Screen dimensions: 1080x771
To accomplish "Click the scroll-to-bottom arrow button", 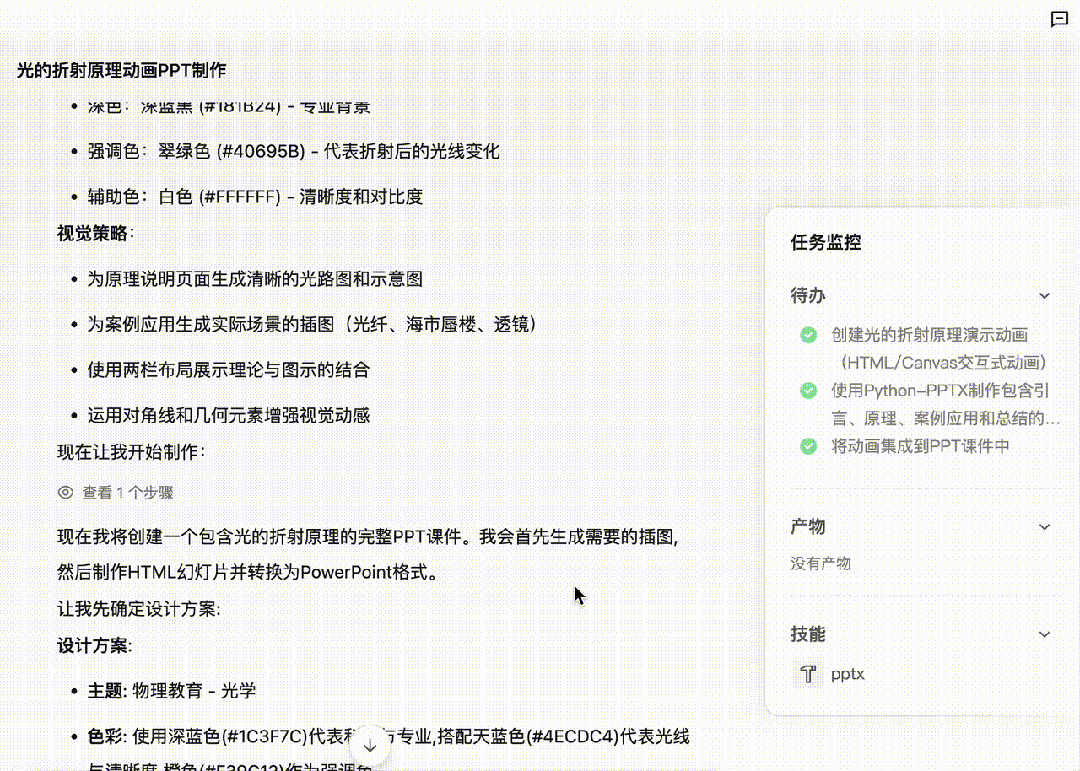I will (369, 746).
